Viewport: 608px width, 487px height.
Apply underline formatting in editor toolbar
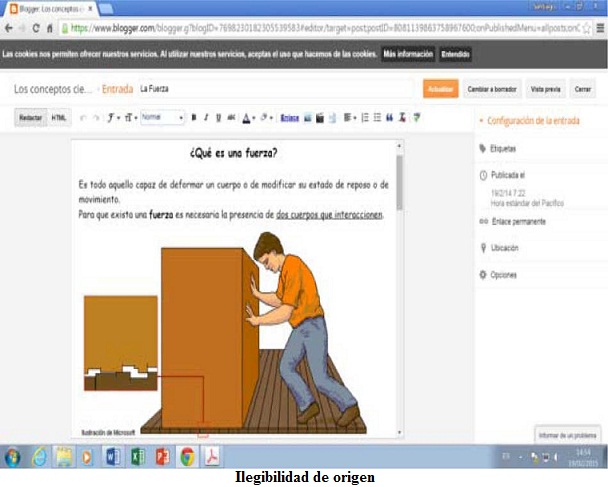[218, 118]
